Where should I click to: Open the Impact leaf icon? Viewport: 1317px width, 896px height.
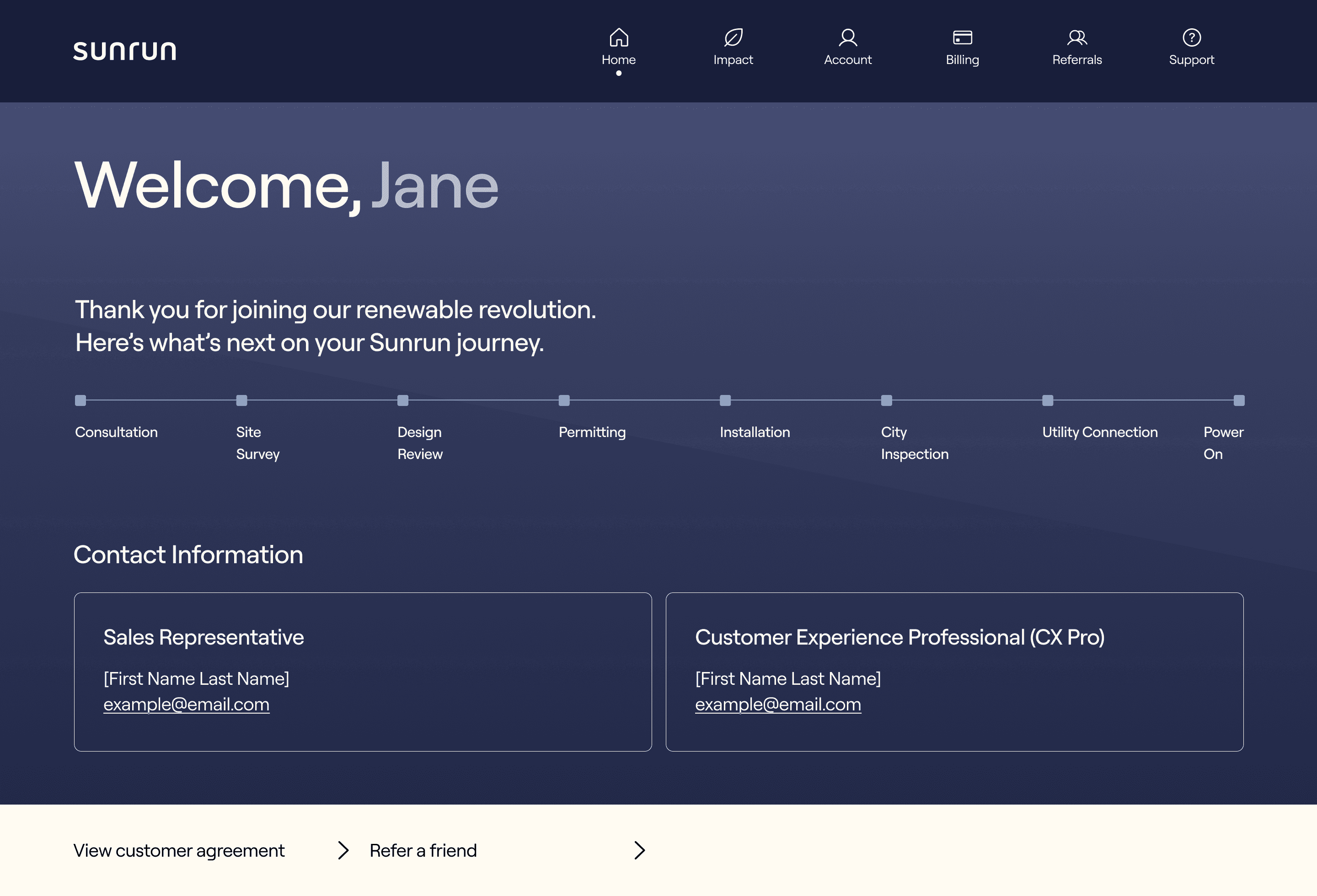pyautogui.click(x=733, y=37)
